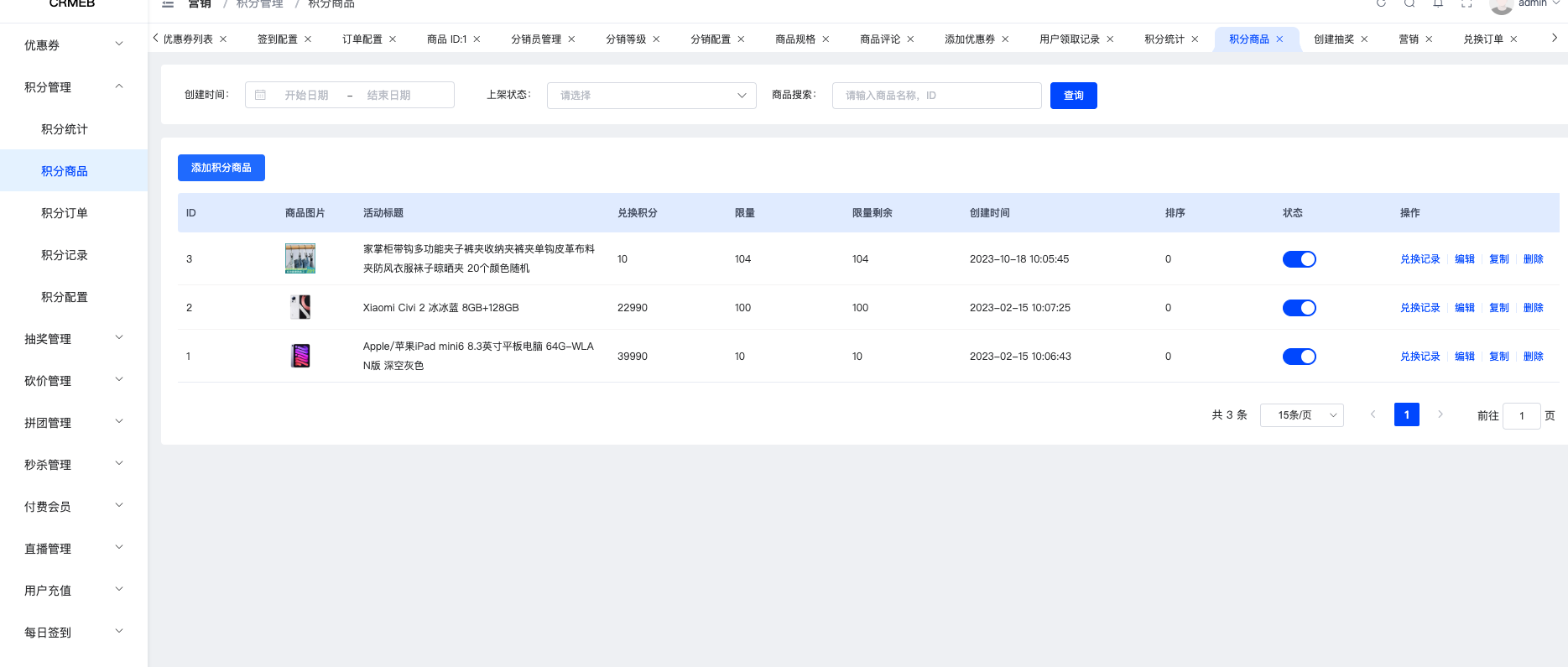The image size is (1568, 667).
Task: Toggle status switch for product ID 3
Action: coord(1299,259)
